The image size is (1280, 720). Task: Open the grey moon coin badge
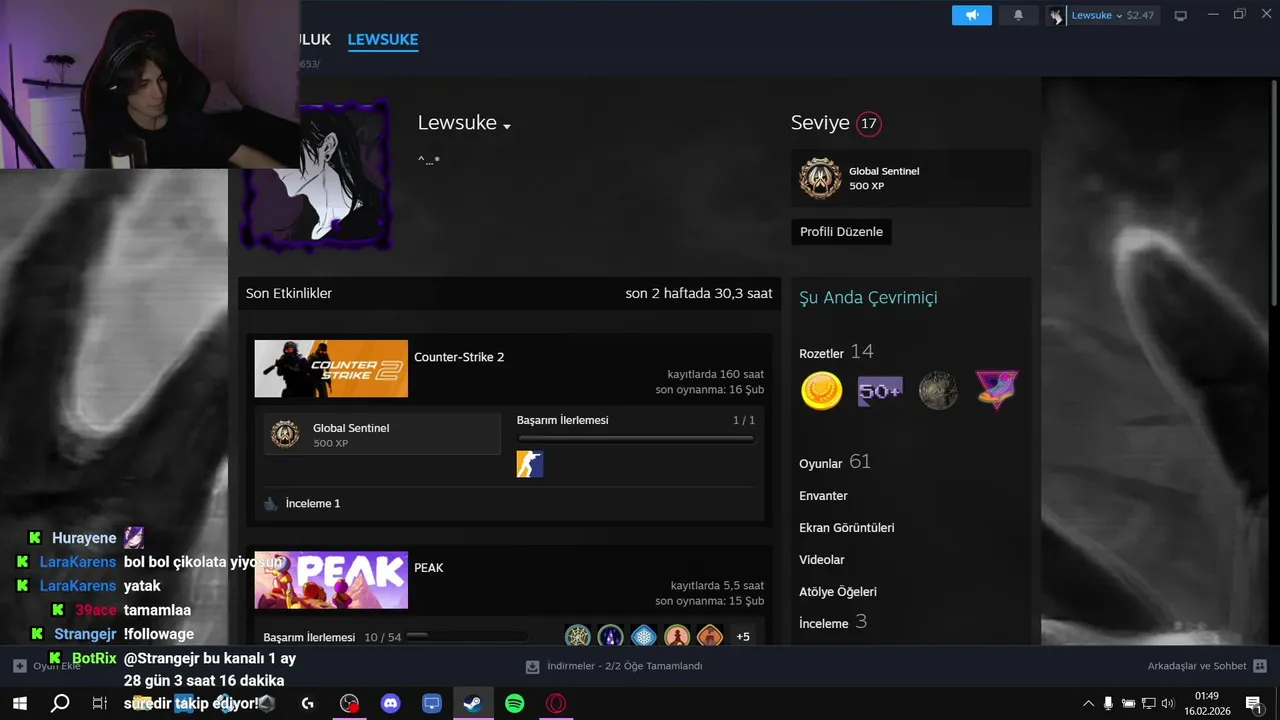pos(938,390)
